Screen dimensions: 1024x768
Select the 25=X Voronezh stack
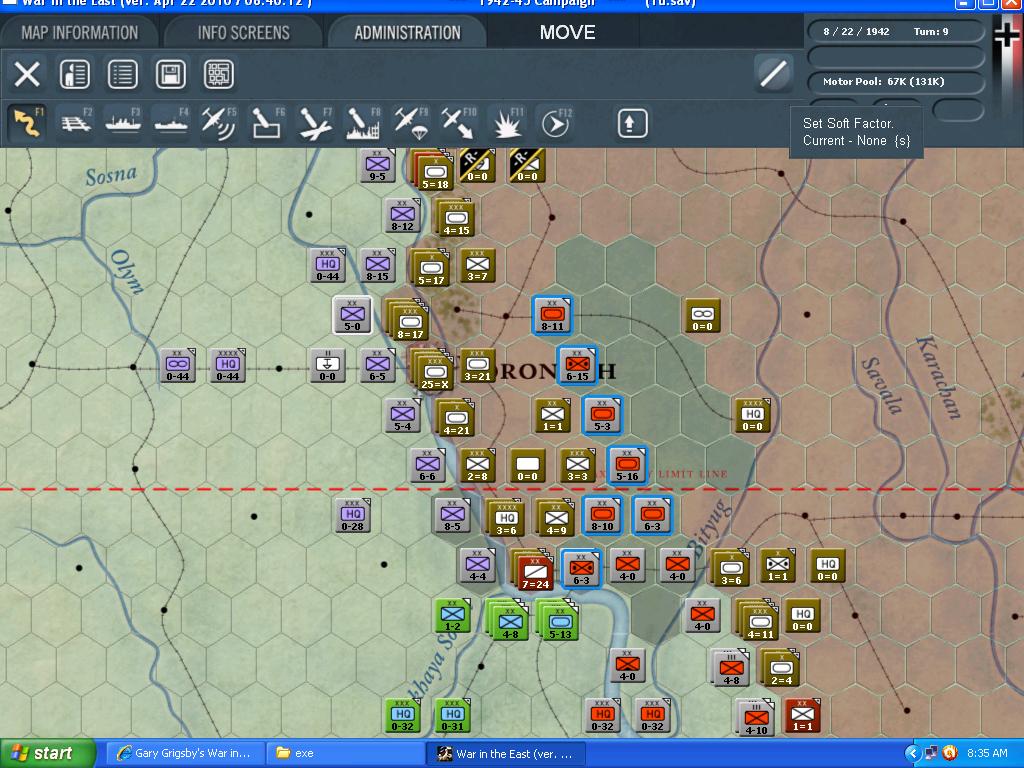tap(436, 374)
